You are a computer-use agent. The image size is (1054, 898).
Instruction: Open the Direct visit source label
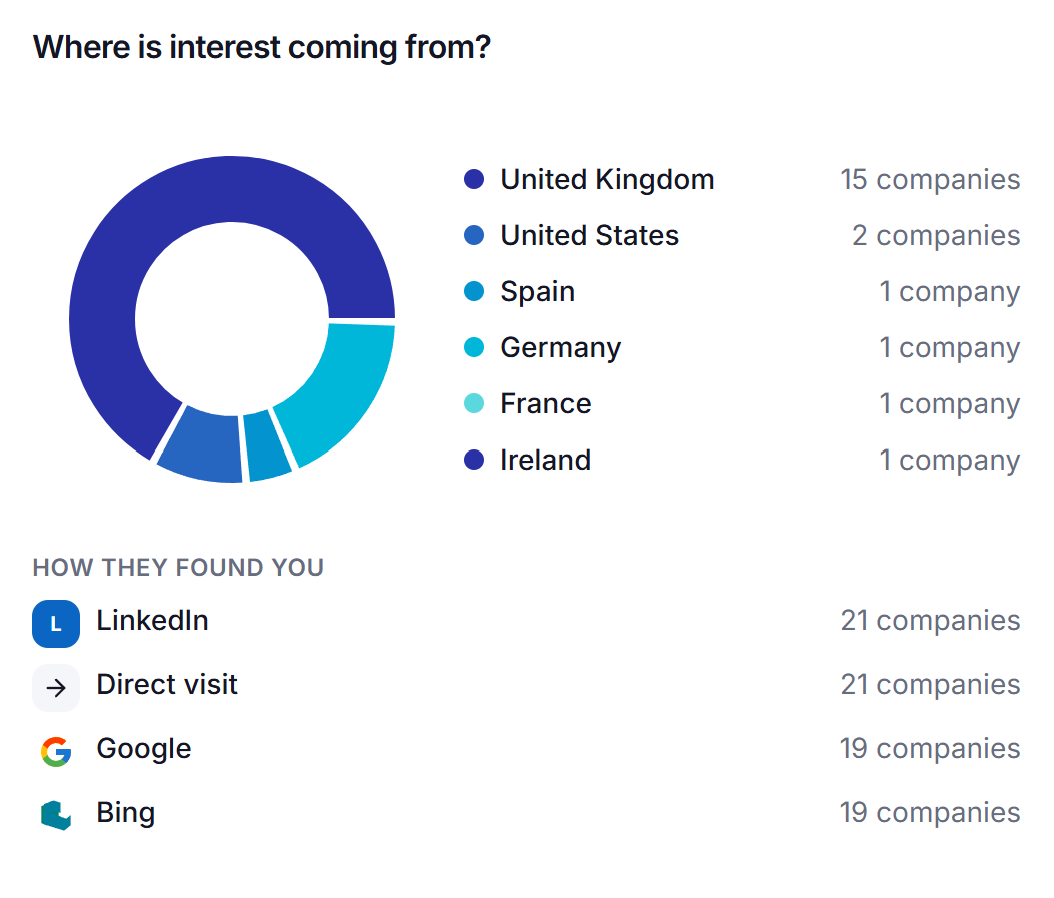point(167,684)
